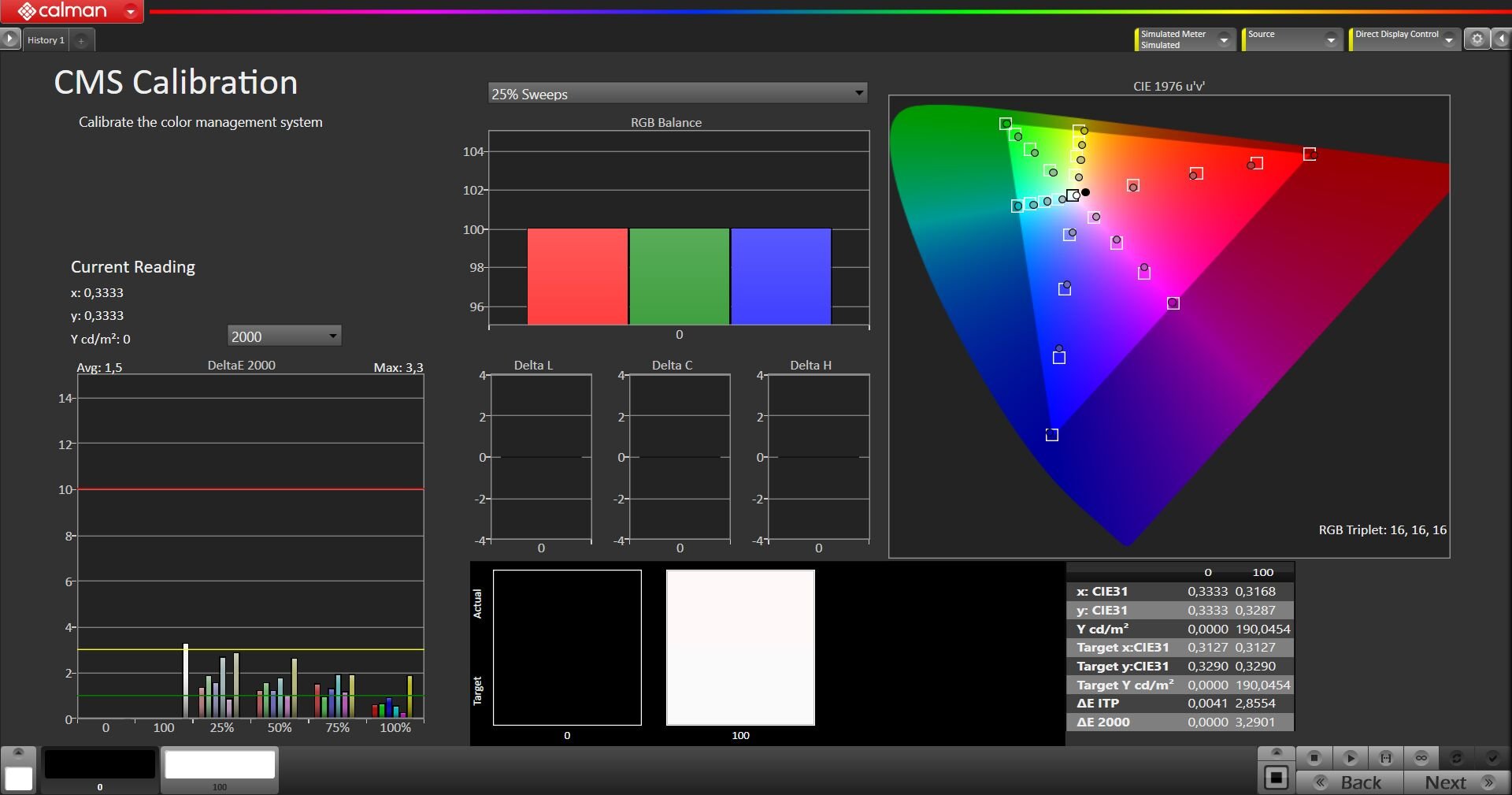Click the large pattern window square icon
The height and width of the screenshot is (795, 1512).
tap(1276, 778)
